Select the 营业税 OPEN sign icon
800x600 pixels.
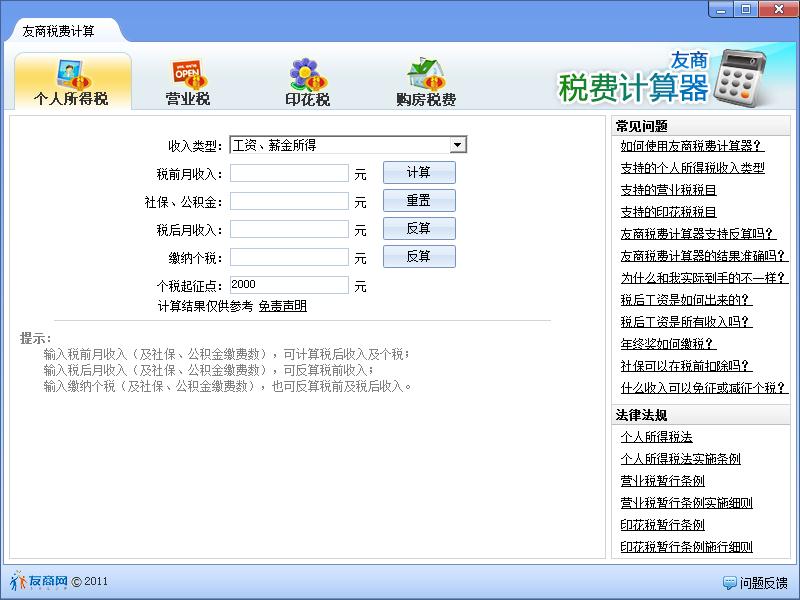[184, 72]
